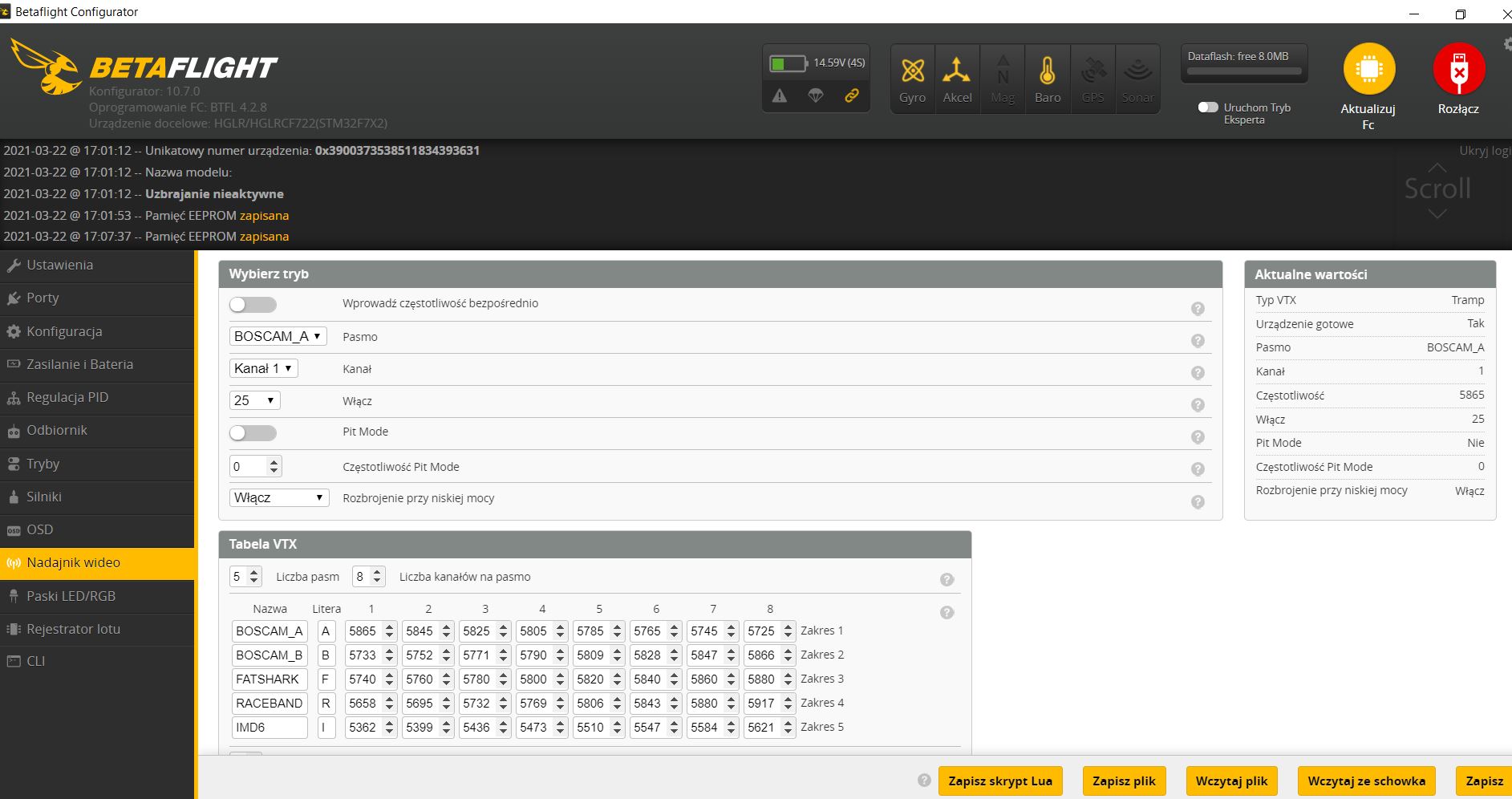
Task: Click the Zapisz skrypt Lua button
Action: [x=1000, y=781]
